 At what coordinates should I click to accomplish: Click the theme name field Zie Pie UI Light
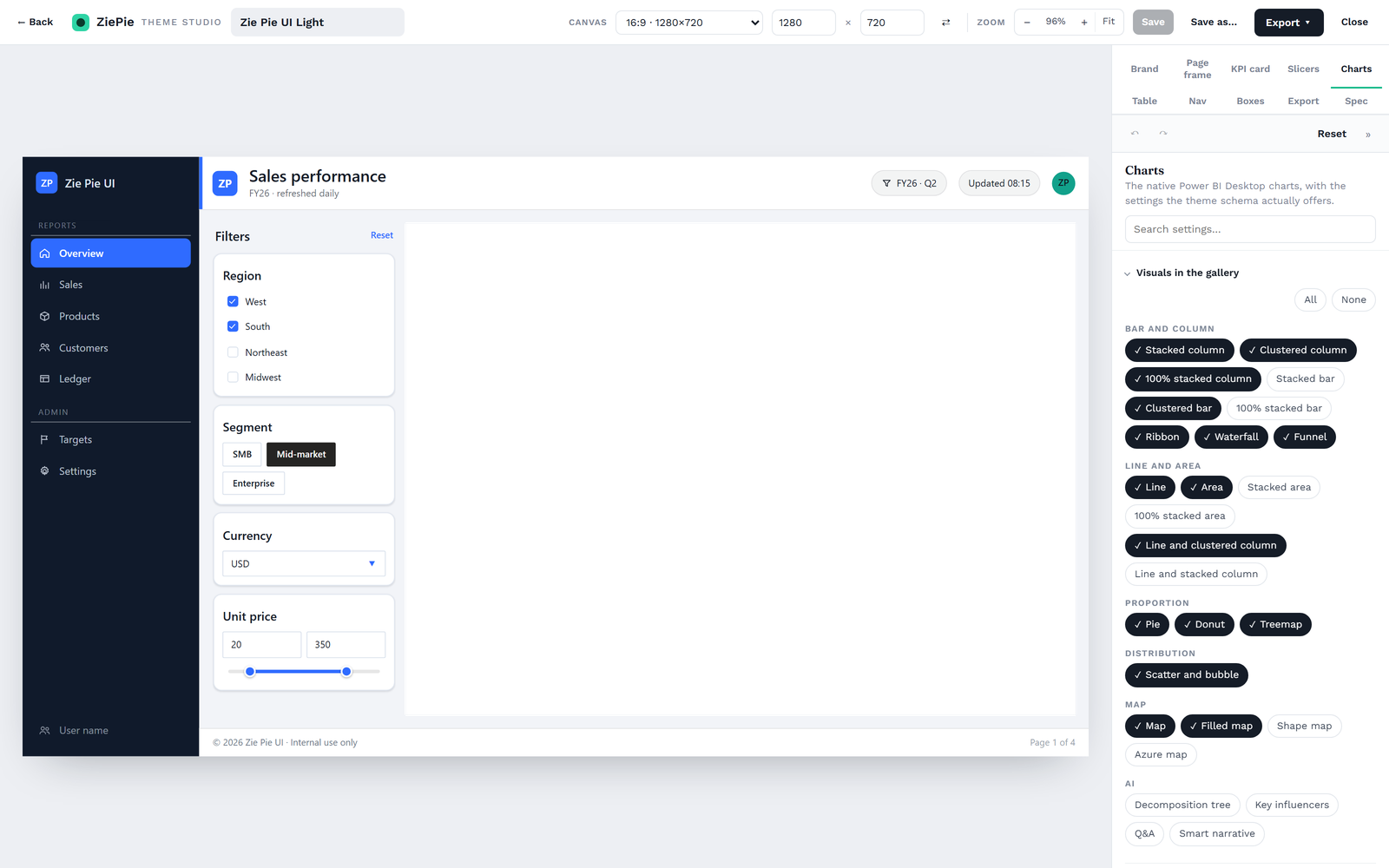tap(318, 23)
